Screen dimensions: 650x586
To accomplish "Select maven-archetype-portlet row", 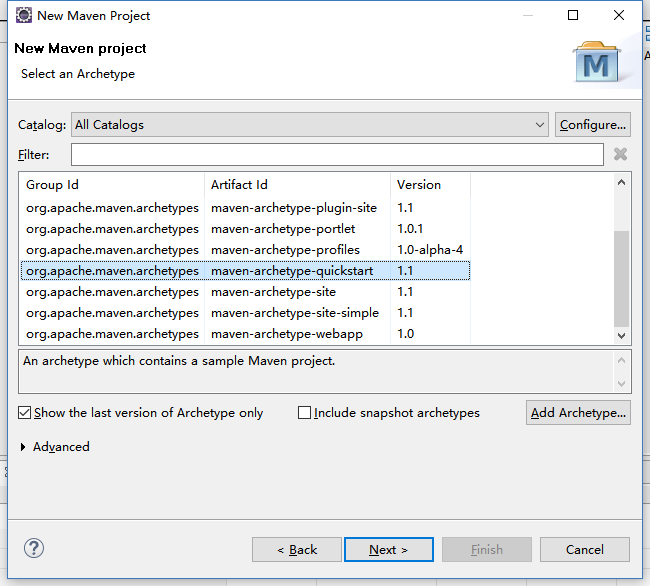I will [x=245, y=229].
